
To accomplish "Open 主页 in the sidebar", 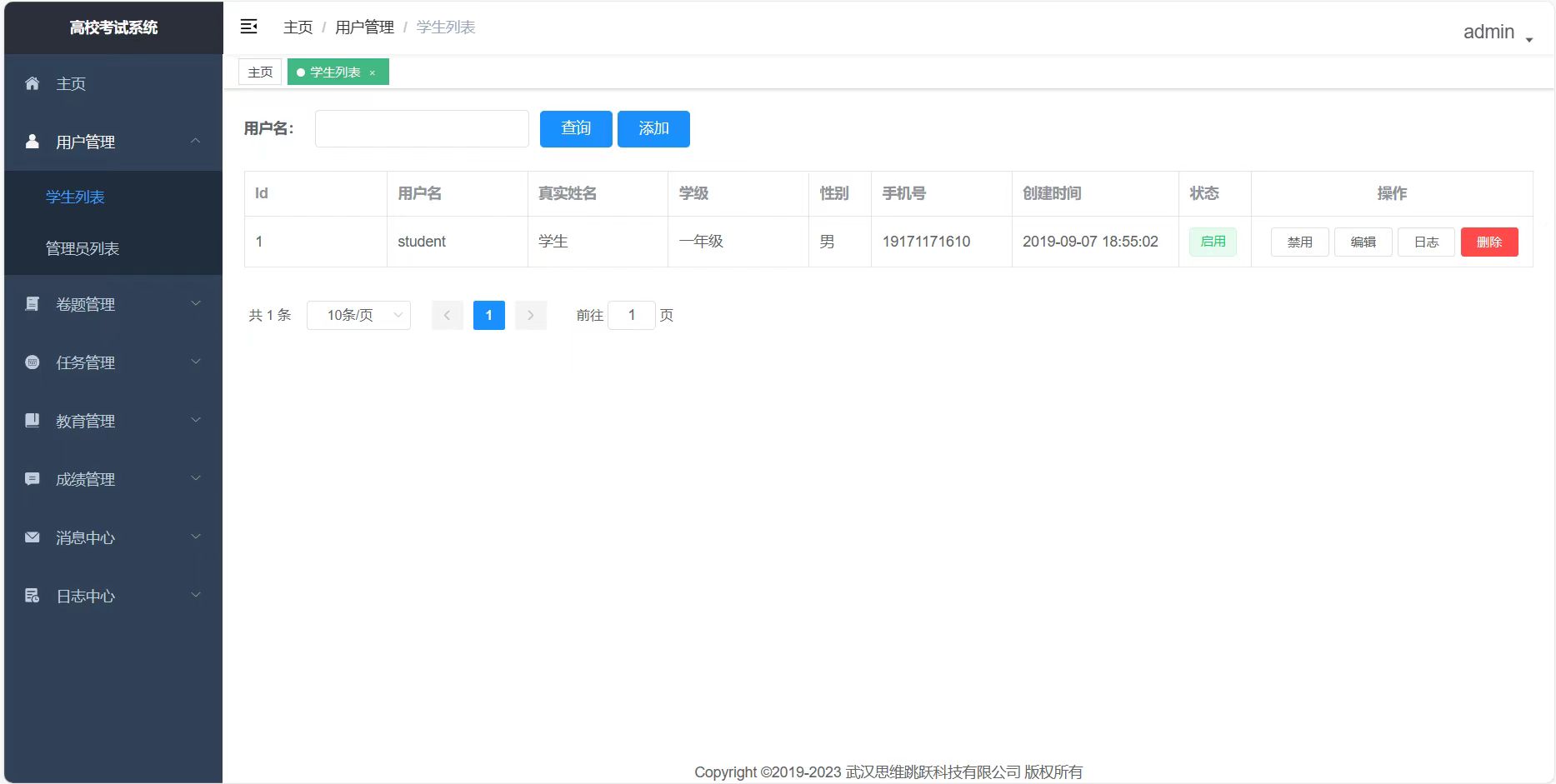I will tap(113, 83).
